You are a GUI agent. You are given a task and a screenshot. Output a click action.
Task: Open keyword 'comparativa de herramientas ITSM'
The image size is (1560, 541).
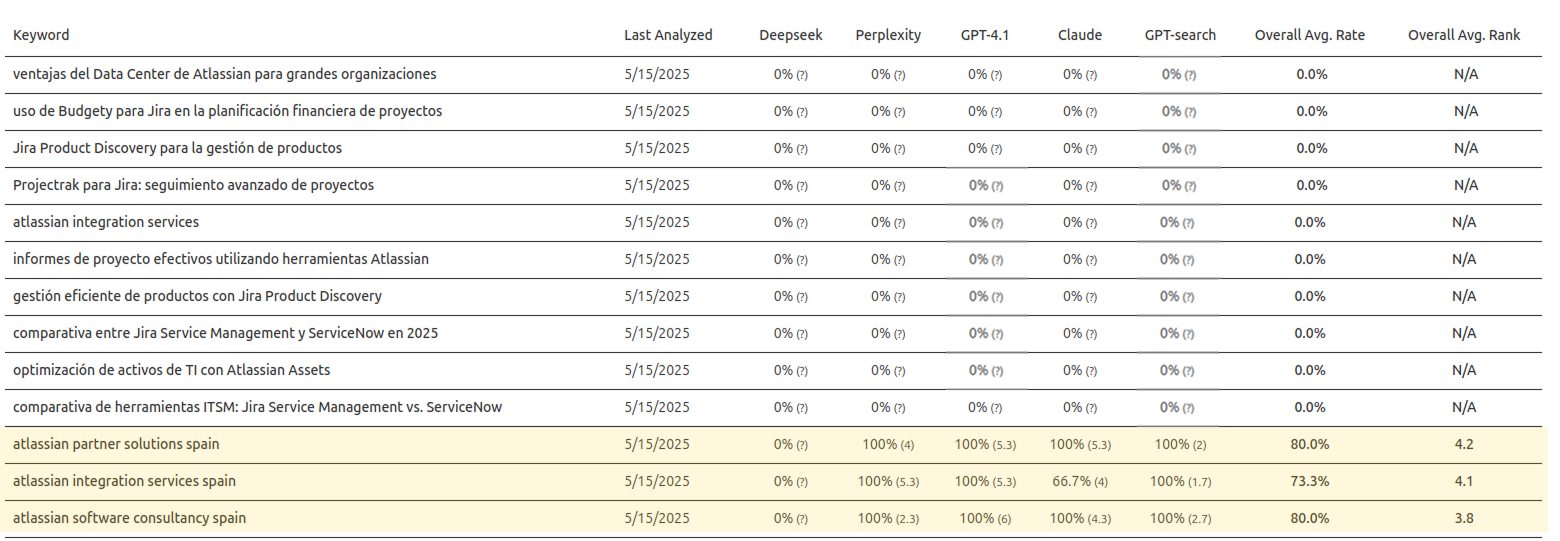tap(257, 407)
